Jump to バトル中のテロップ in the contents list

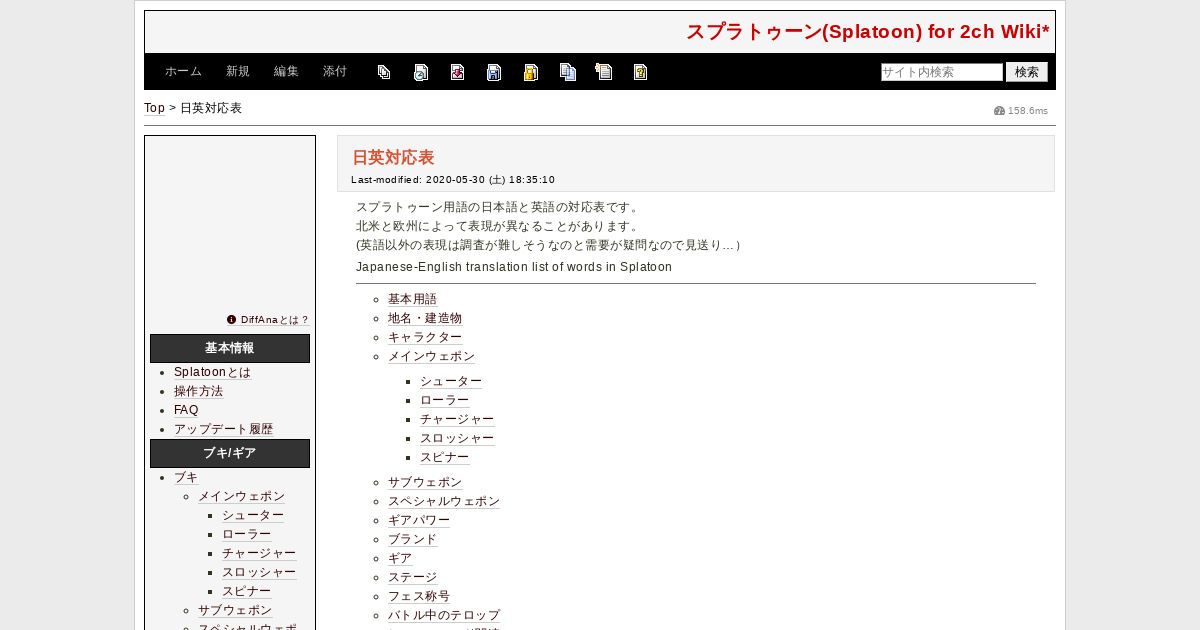444,616
